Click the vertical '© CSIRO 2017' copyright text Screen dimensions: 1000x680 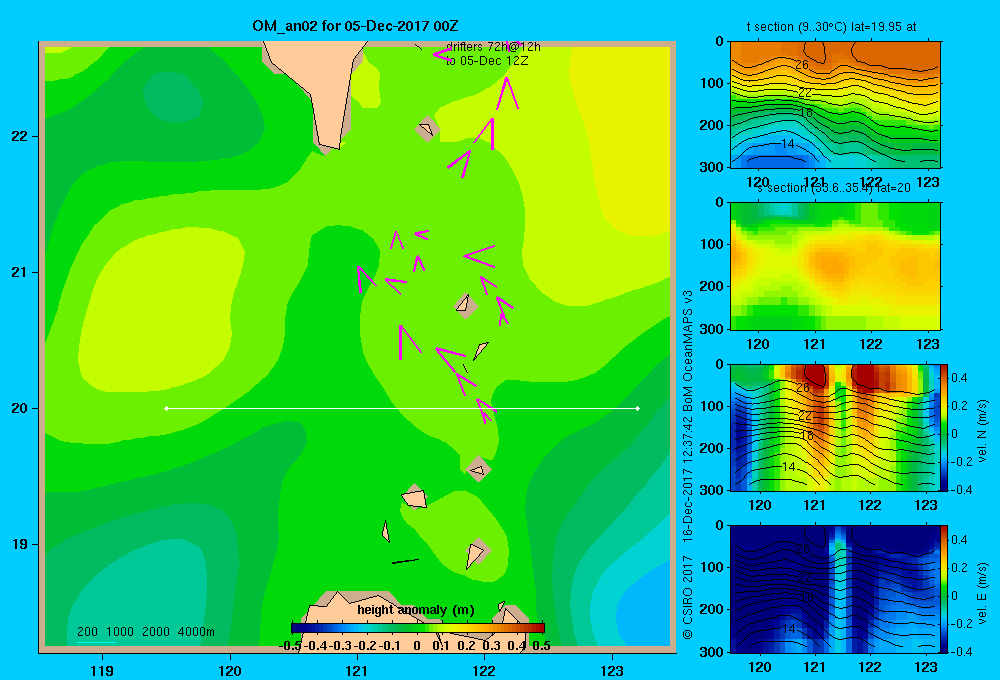(688, 597)
